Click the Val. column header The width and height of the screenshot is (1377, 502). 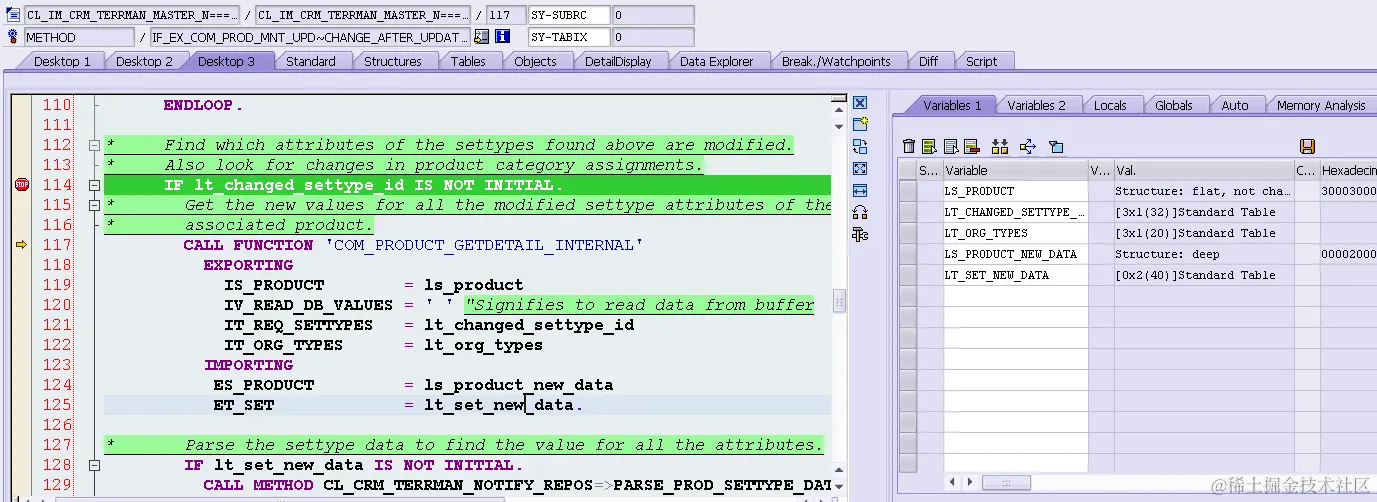coord(1203,170)
